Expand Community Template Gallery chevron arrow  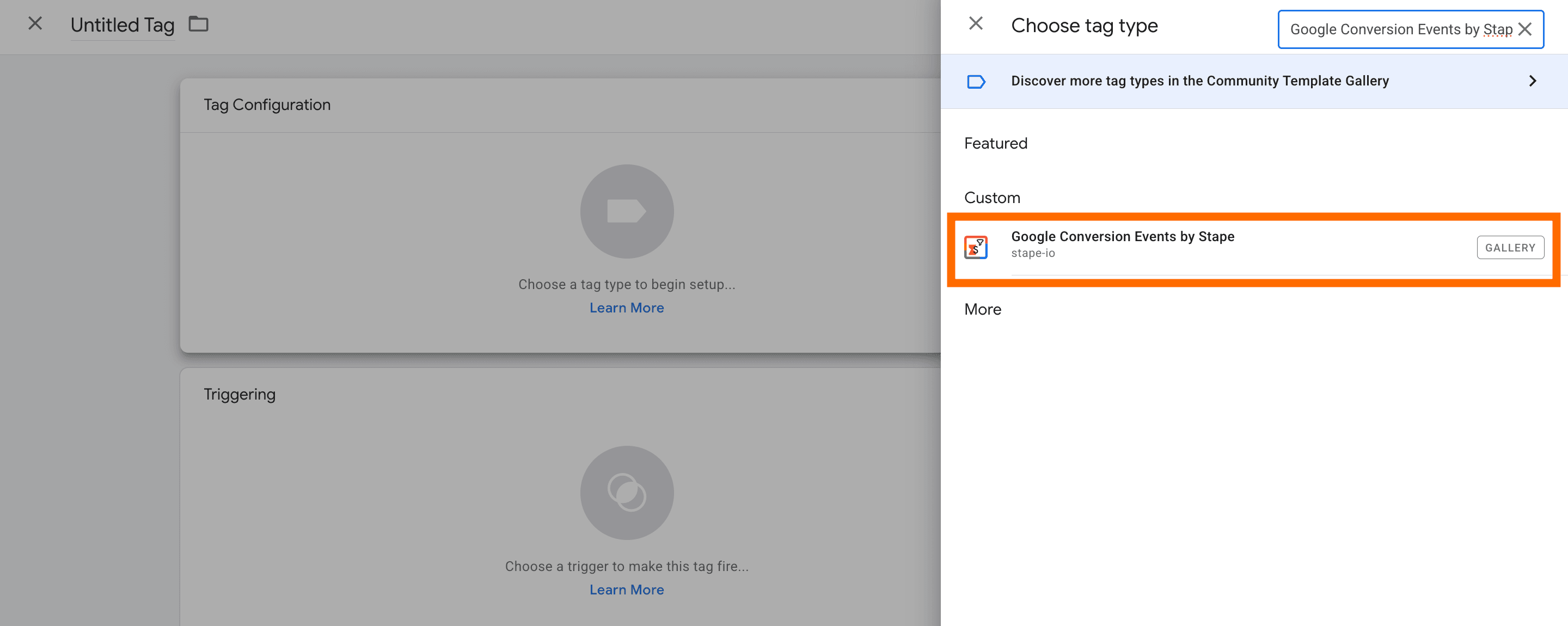[x=1533, y=81]
